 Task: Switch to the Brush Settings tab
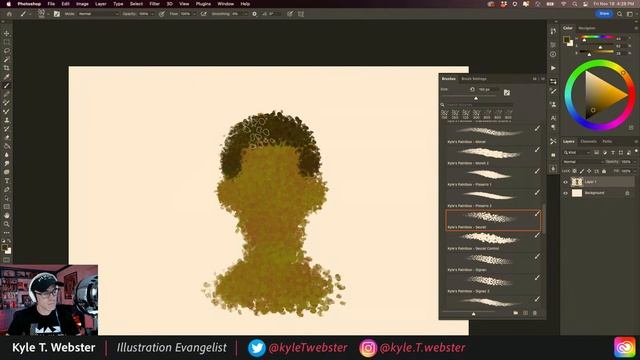click(x=473, y=79)
